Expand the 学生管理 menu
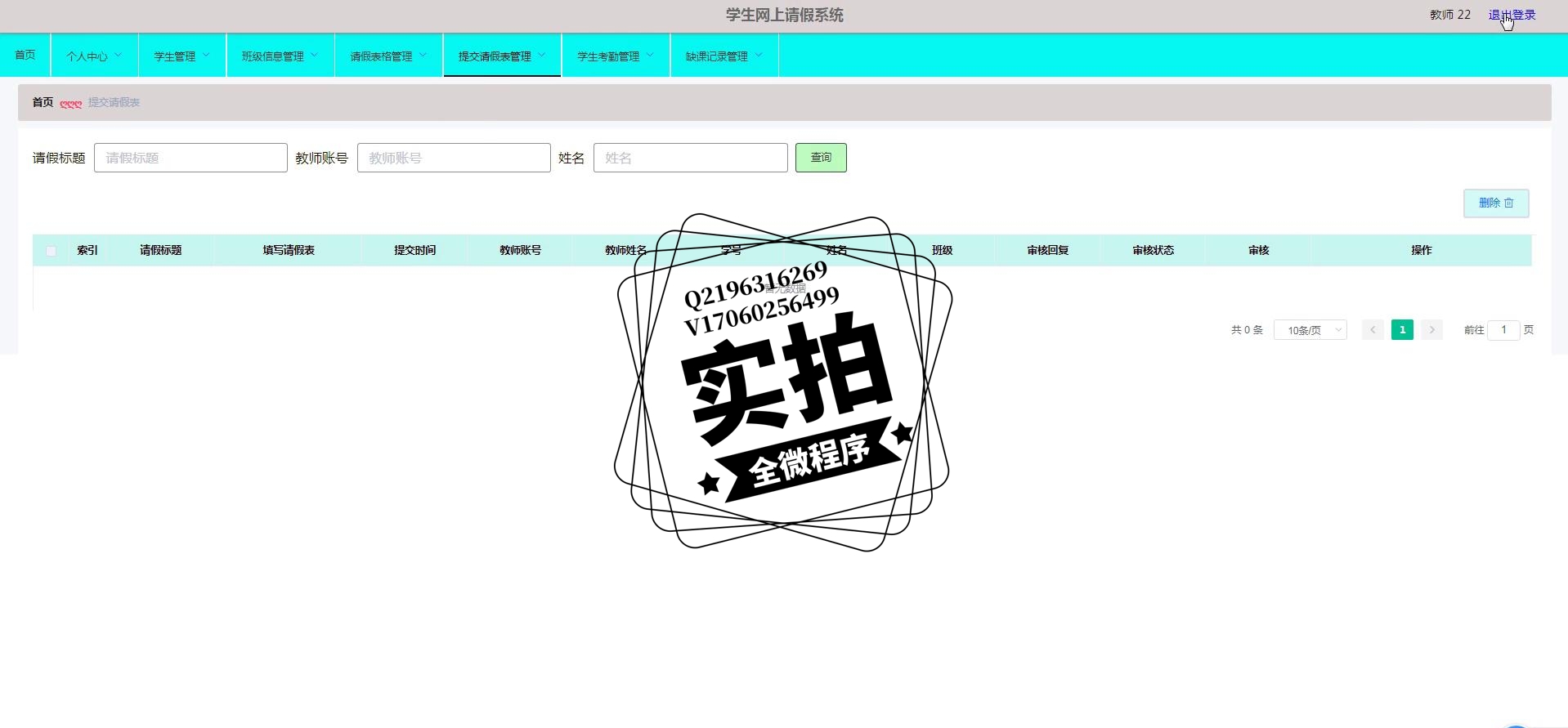The image size is (1568, 728). pyautogui.click(x=181, y=56)
